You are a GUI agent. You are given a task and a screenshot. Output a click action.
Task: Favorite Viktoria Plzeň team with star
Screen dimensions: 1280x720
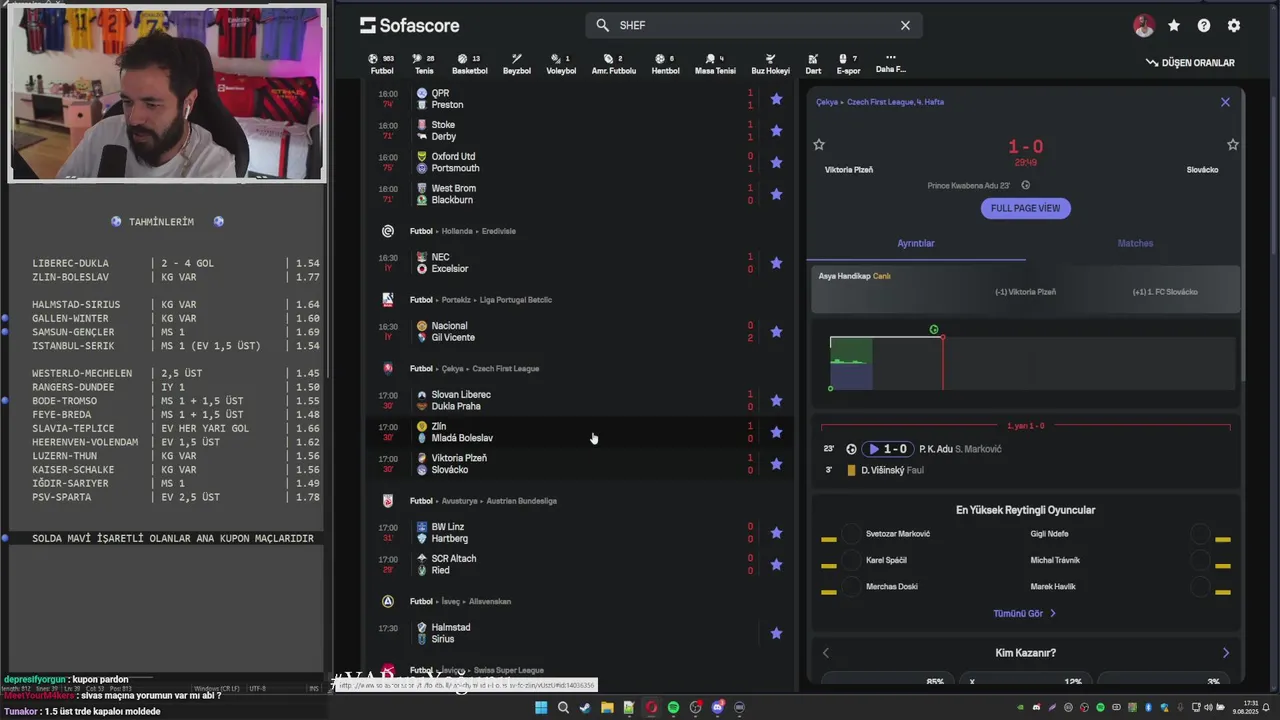point(819,145)
